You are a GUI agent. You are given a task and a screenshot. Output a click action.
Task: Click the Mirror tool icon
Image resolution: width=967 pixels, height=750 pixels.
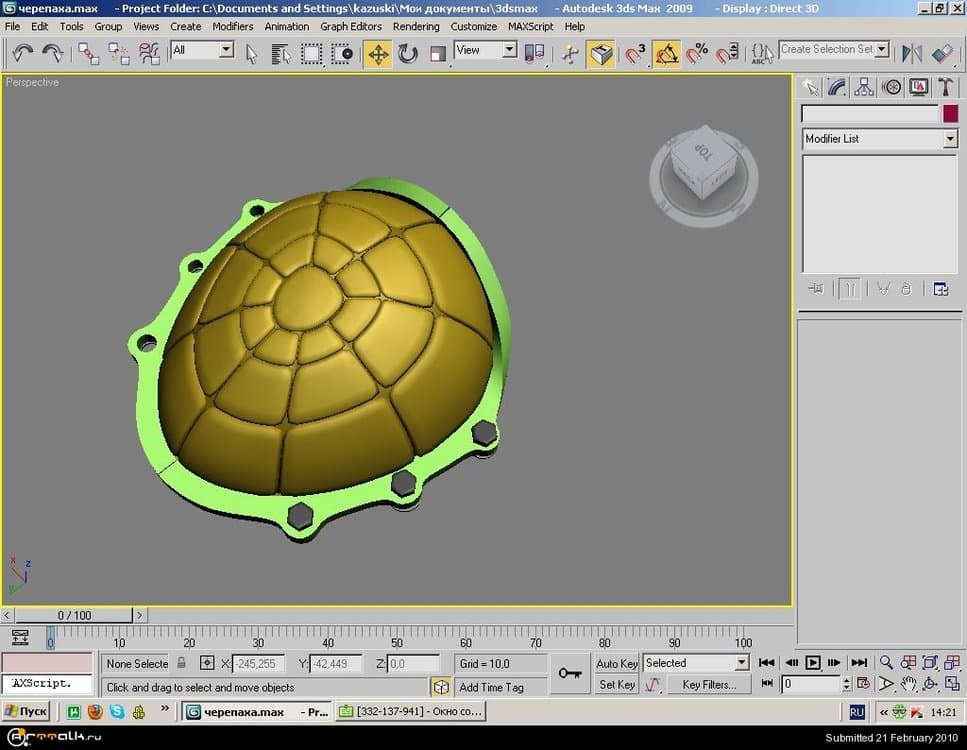tap(912, 54)
